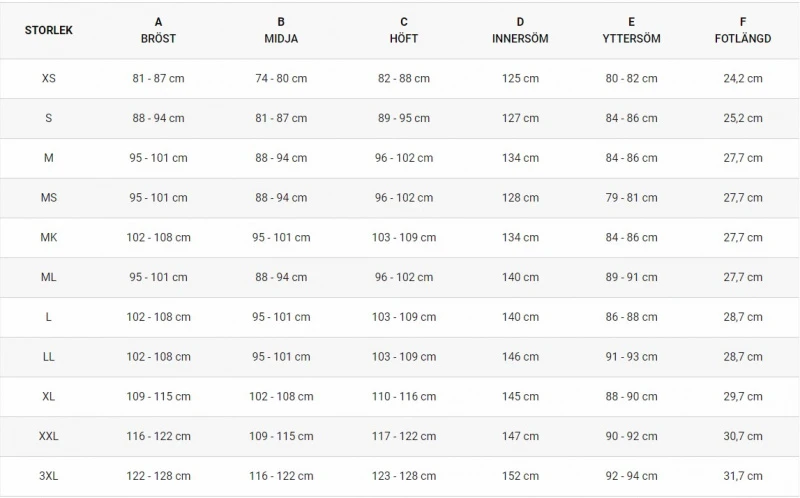Click the 127 cm inseam value for S
This screenshot has height=498, width=800.
(x=520, y=118)
